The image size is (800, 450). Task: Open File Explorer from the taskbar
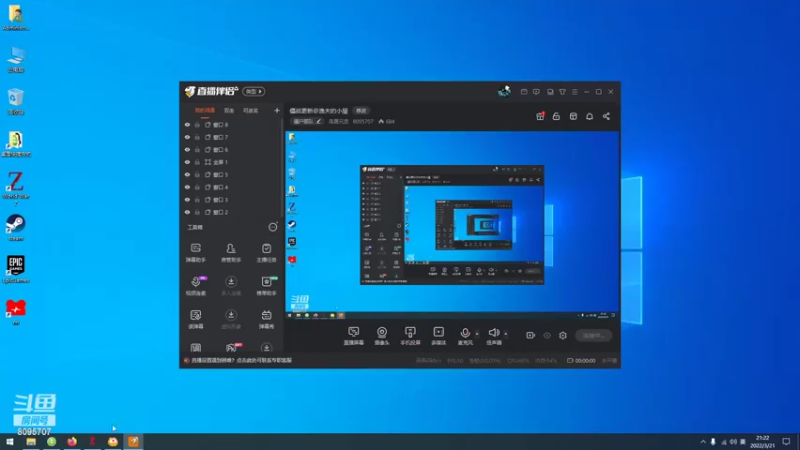pos(31,442)
